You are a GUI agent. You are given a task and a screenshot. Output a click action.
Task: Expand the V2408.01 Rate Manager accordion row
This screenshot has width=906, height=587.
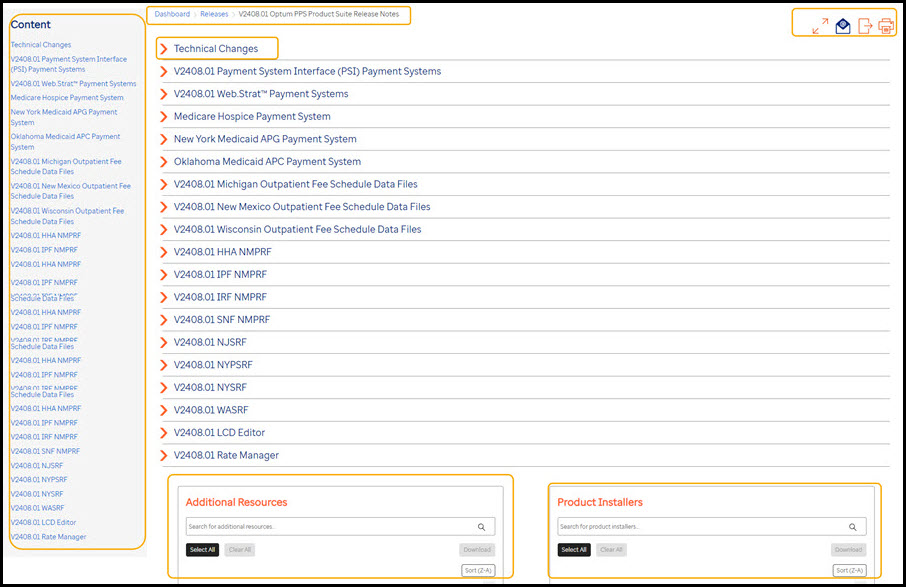pyautogui.click(x=525, y=455)
